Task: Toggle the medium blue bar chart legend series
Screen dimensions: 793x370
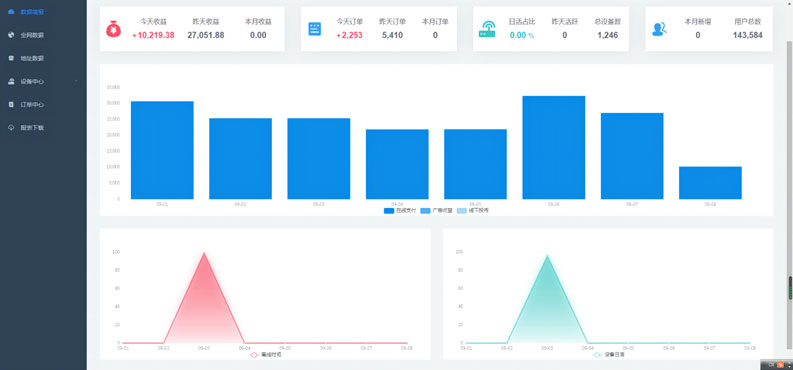Action: (425, 211)
